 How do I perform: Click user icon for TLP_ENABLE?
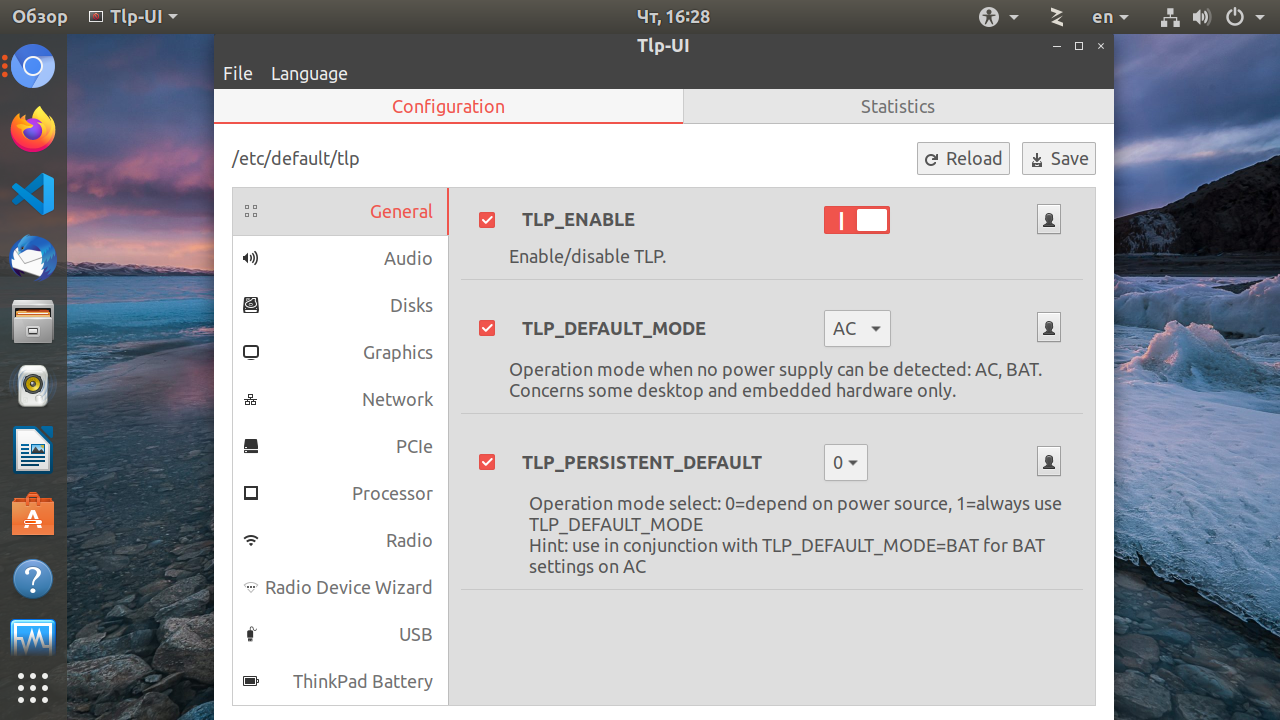(x=1049, y=219)
